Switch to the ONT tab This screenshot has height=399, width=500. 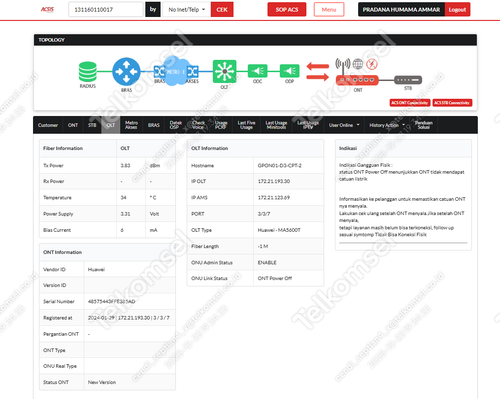tap(73, 125)
